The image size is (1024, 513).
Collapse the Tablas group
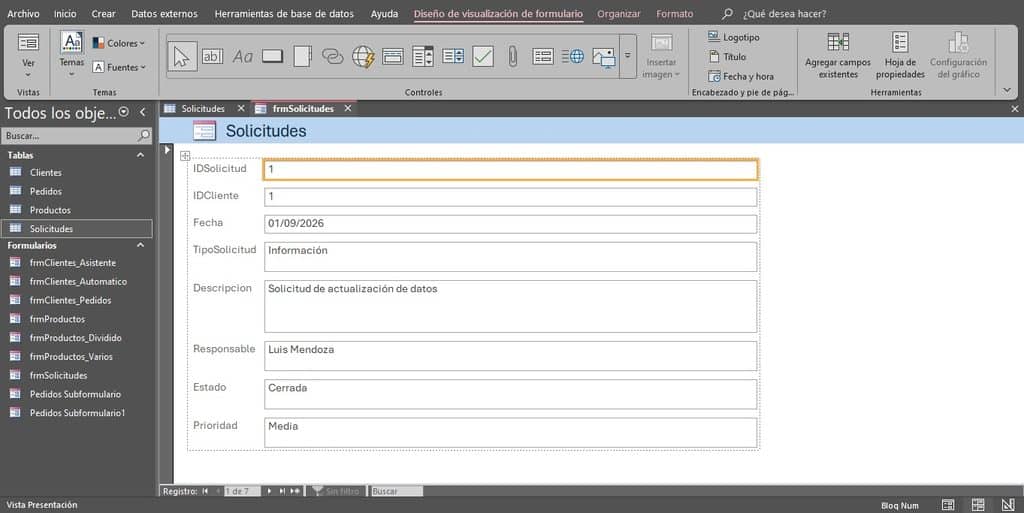(x=140, y=155)
